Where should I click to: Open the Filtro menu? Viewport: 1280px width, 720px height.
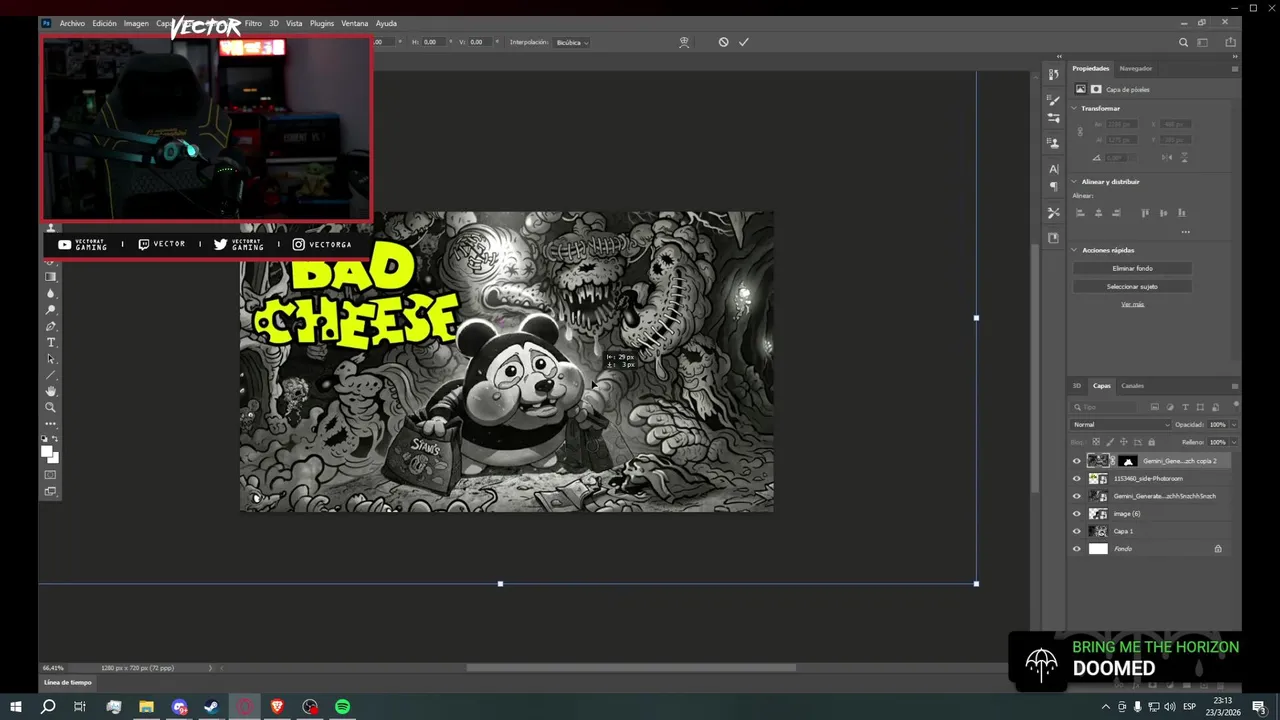253,23
